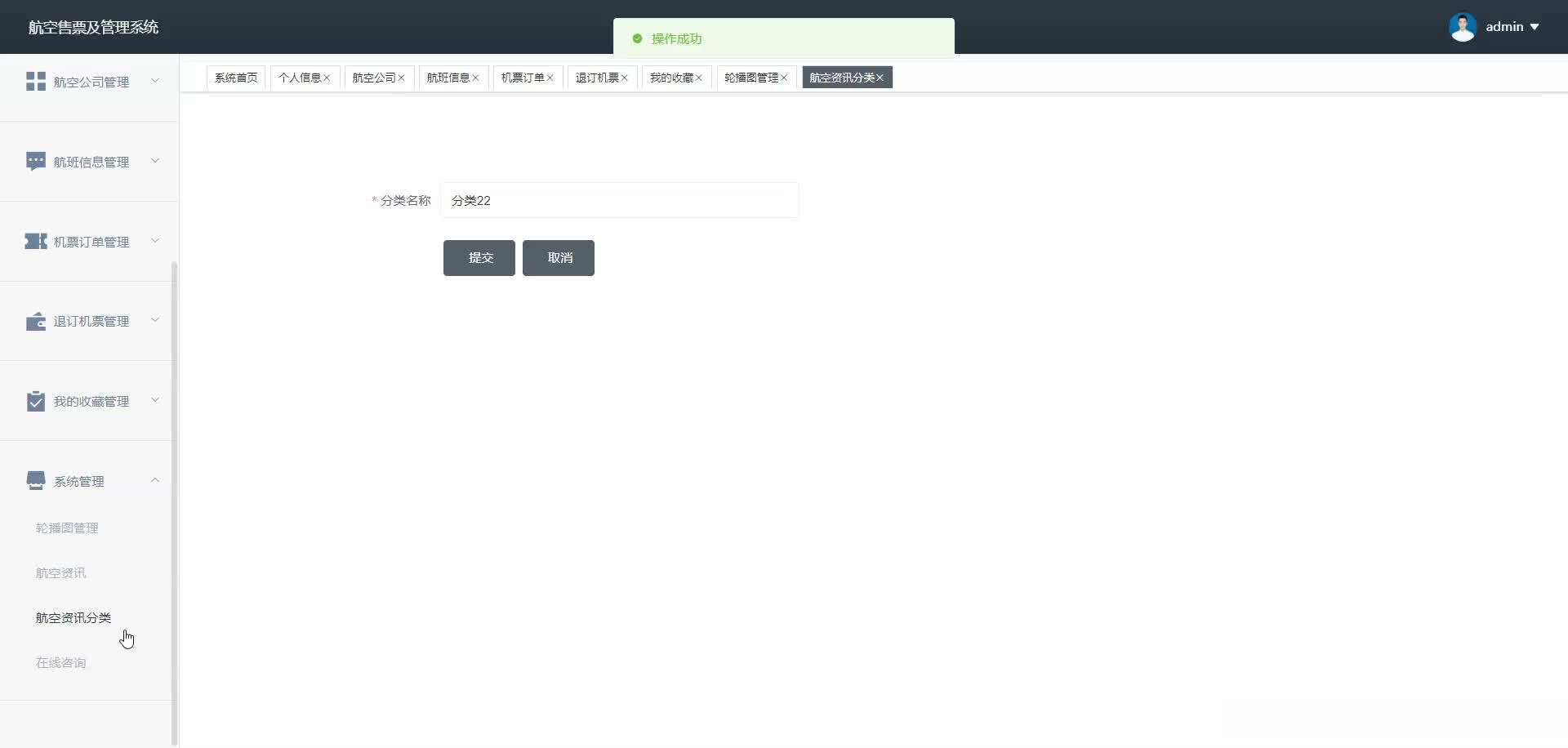Click the 分类名称 field label
Viewport: 1568px width, 748px height.
click(406, 200)
